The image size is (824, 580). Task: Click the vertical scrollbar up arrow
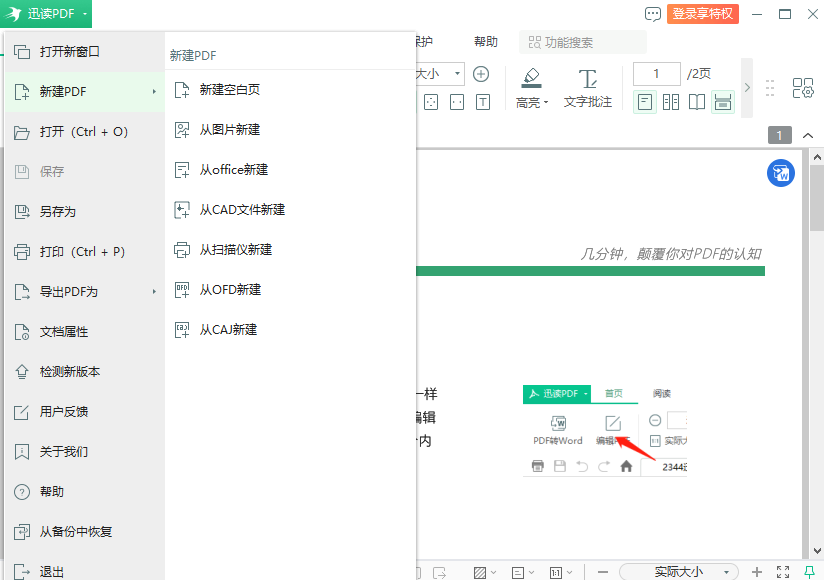(817, 157)
